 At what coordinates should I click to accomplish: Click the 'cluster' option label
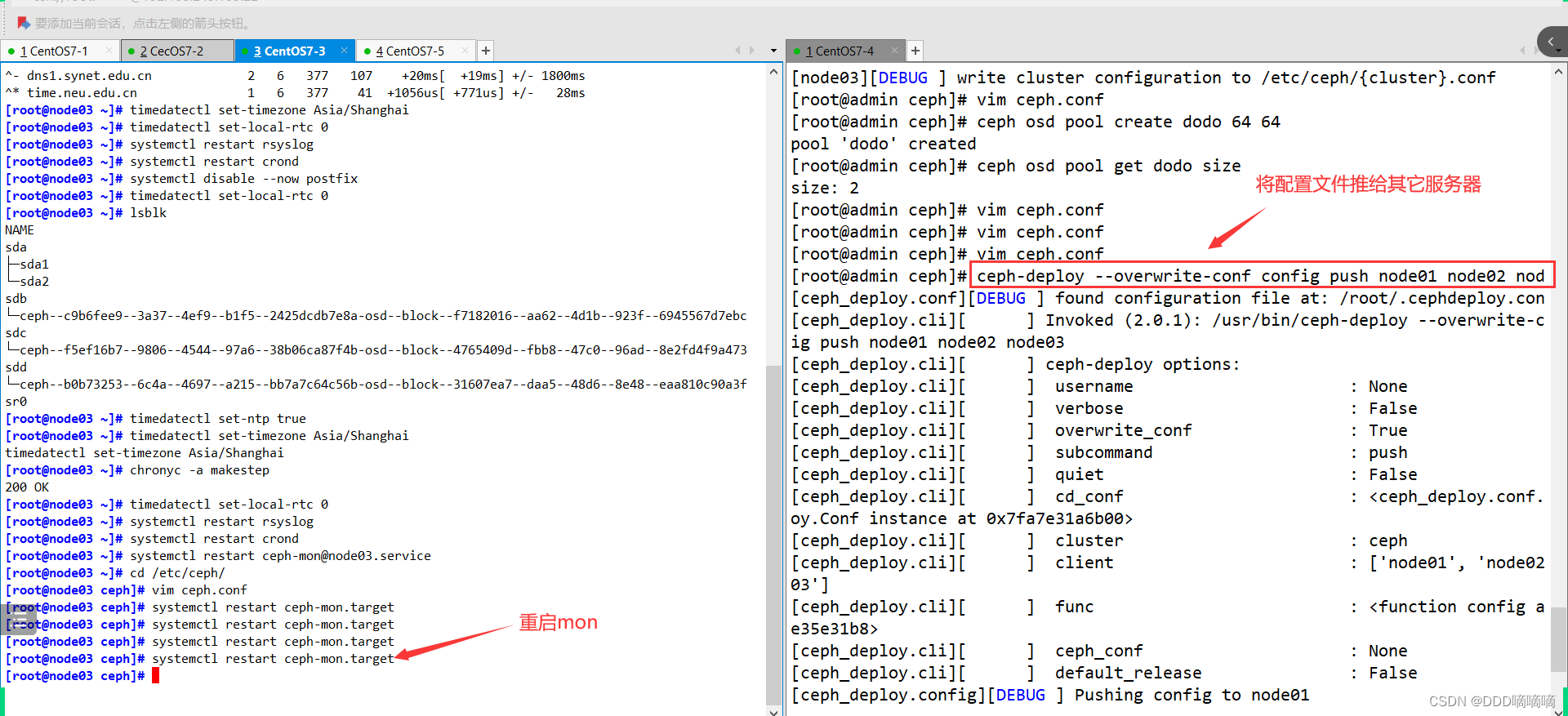[1089, 540]
